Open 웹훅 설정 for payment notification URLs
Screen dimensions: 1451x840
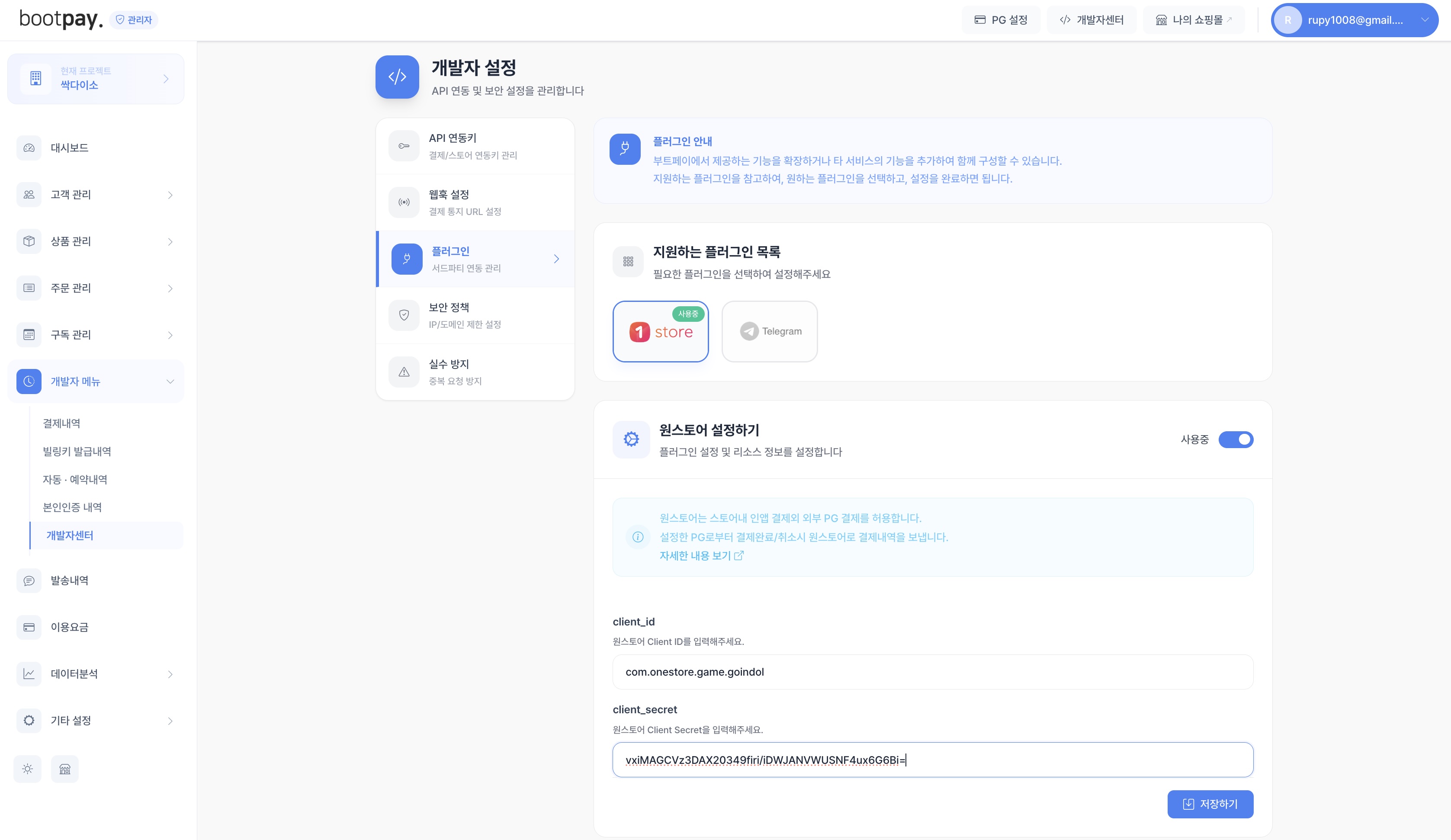coord(475,202)
